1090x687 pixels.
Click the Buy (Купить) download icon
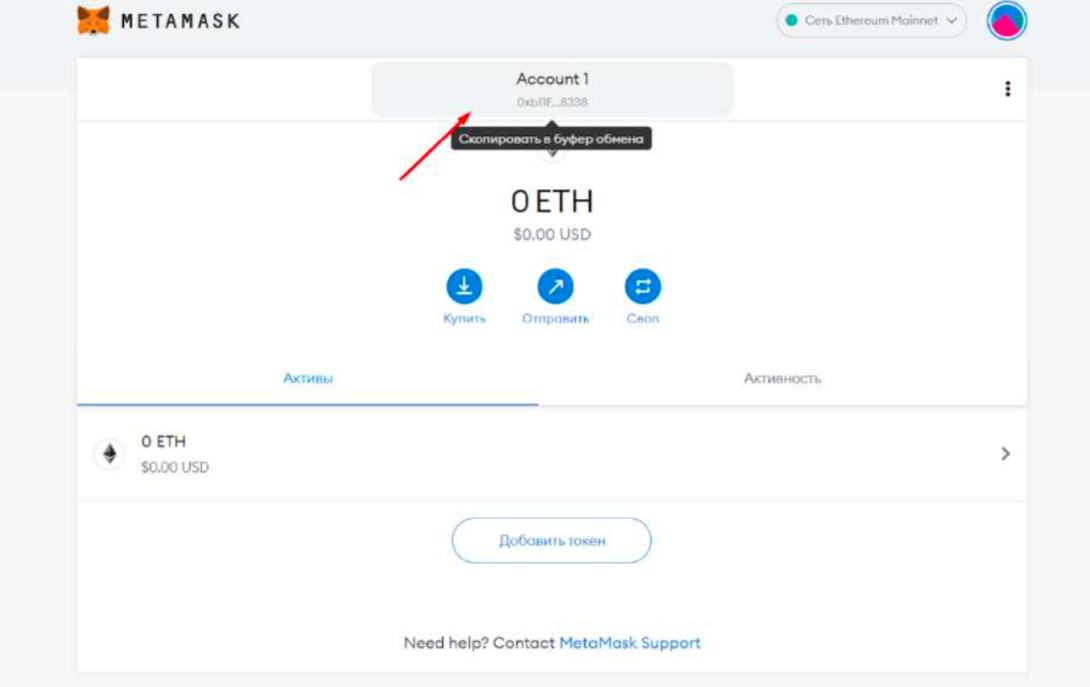tap(464, 286)
